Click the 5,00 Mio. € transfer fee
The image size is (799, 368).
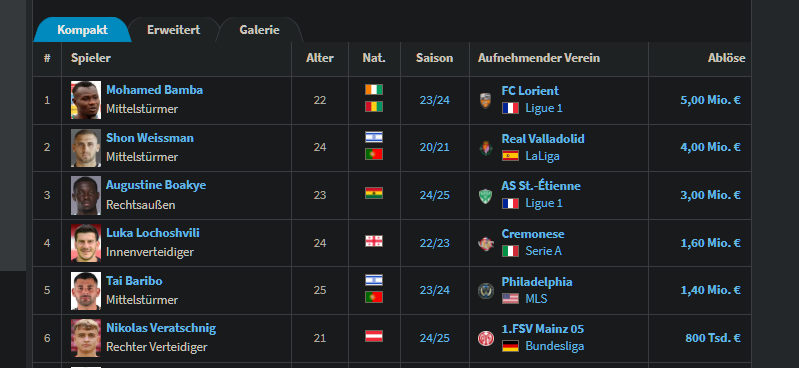tap(710, 100)
